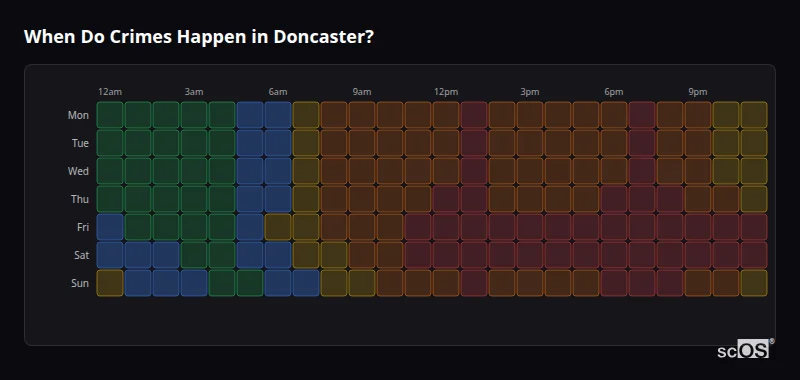Image resolution: width=800 pixels, height=380 pixels.
Task: Select the Saturday 12am heatmap cell
Action: point(110,255)
